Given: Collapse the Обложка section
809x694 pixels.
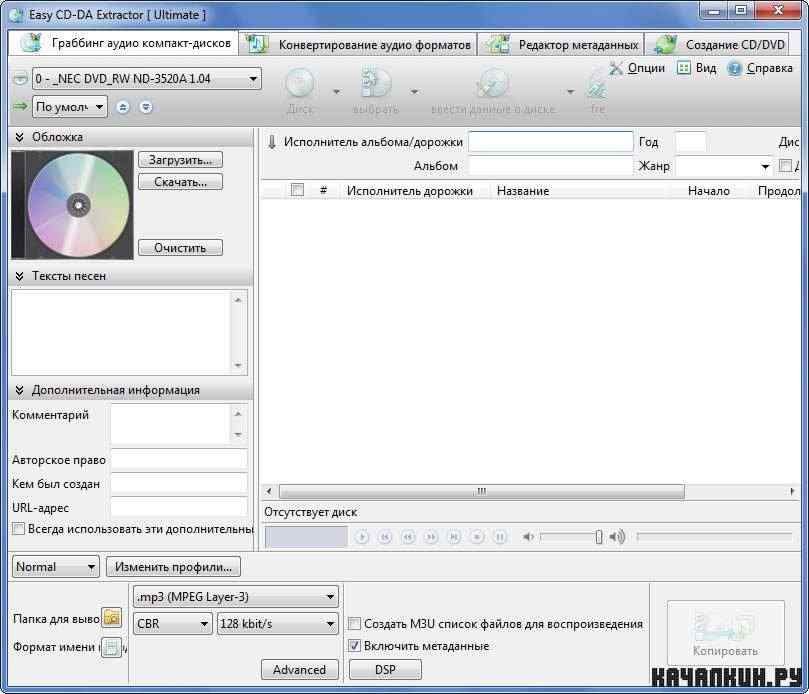Looking at the screenshot, I should pos(20,137).
